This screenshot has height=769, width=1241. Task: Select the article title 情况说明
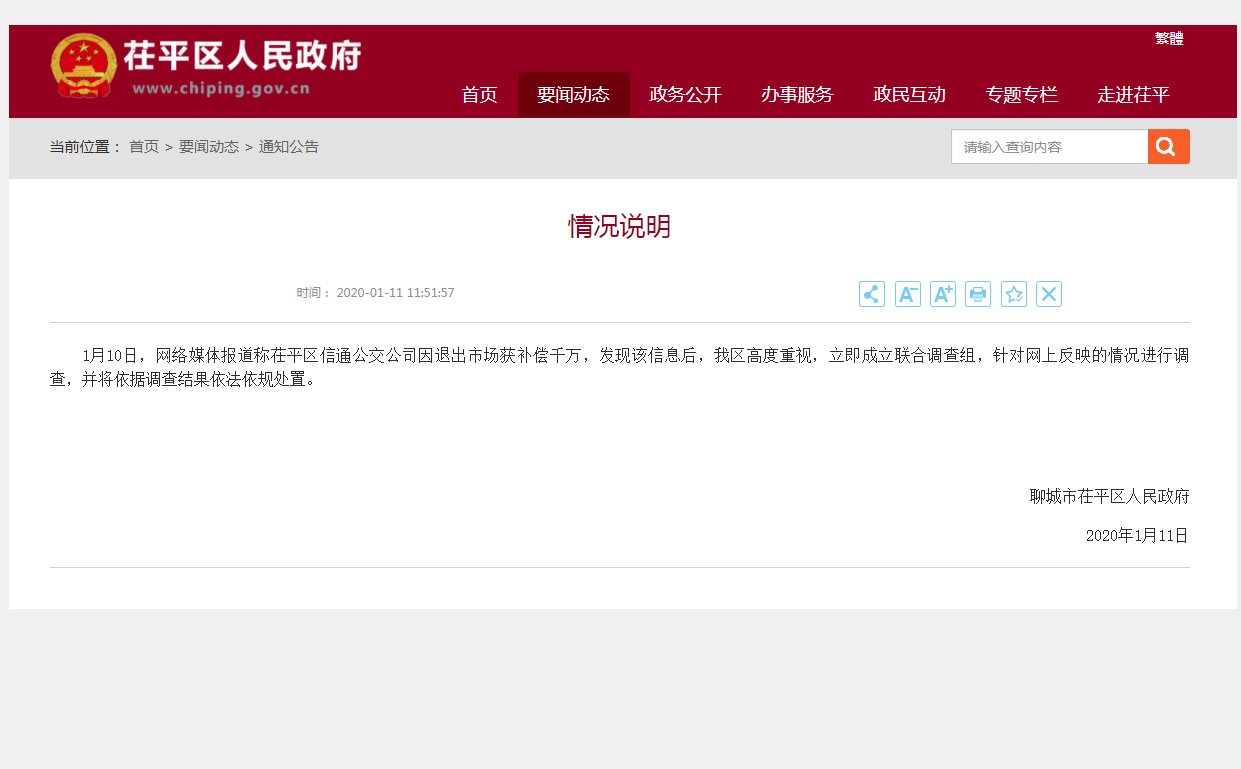[x=618, y=226]
